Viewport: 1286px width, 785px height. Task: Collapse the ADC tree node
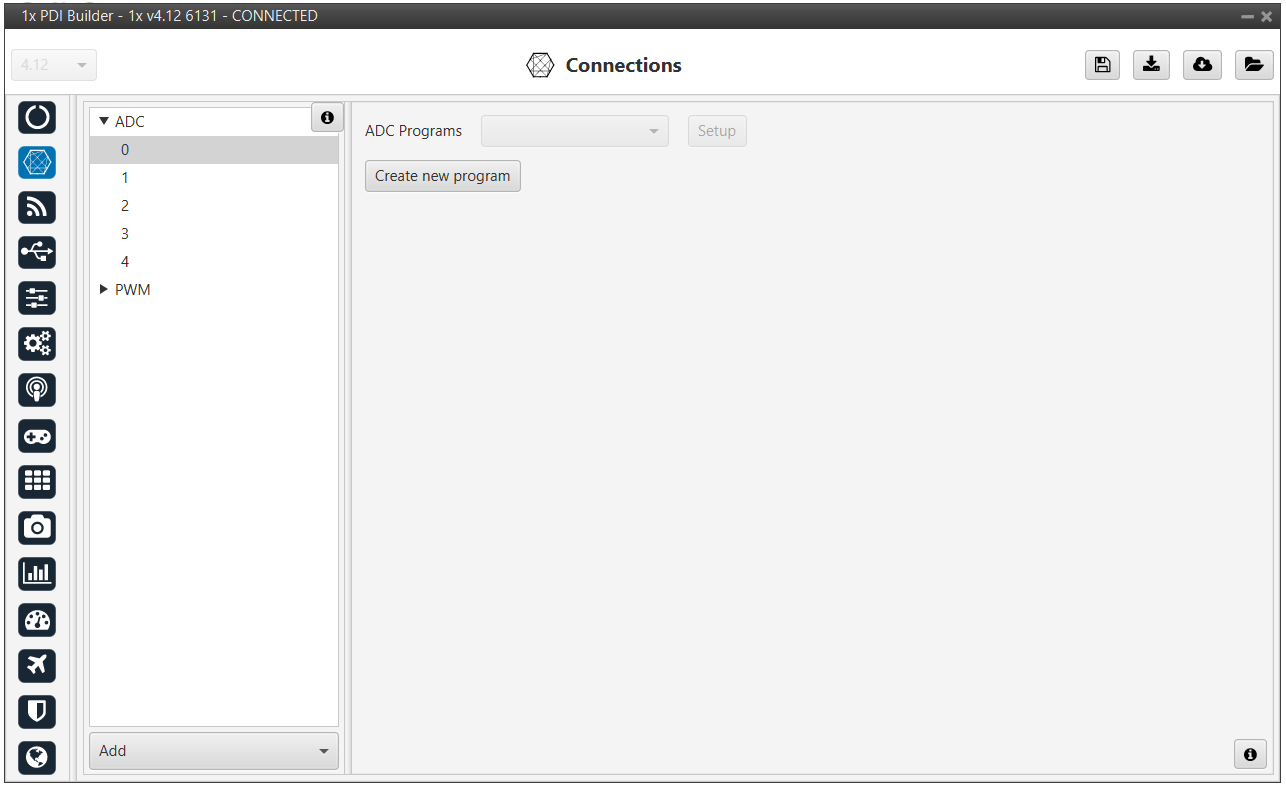pos(103,122)
